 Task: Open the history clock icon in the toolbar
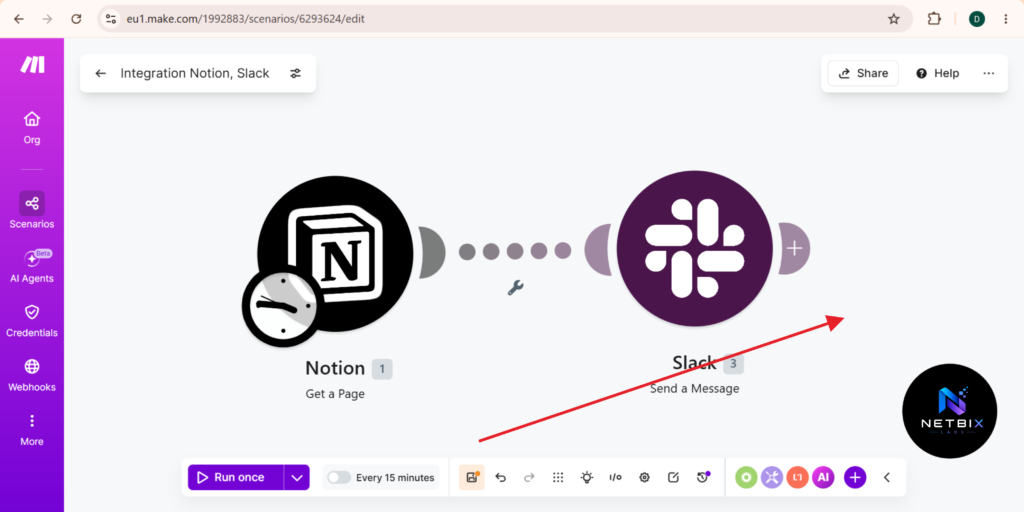coord(703,477)
